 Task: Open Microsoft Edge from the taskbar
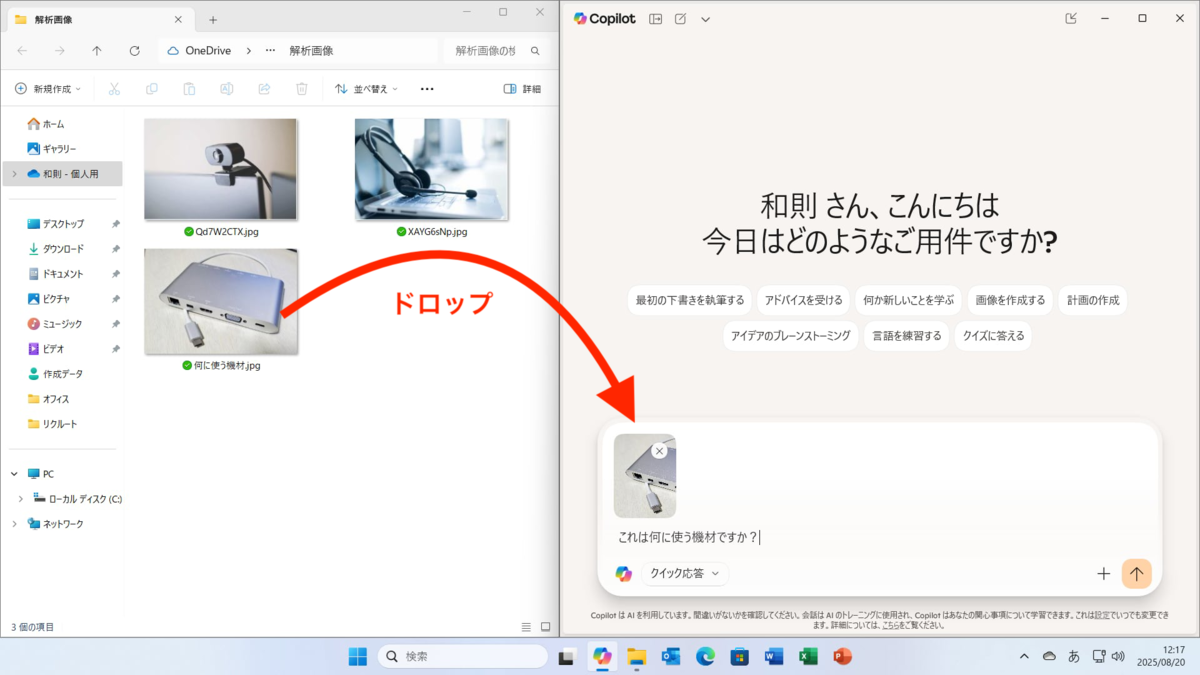[x=705, y=656]
